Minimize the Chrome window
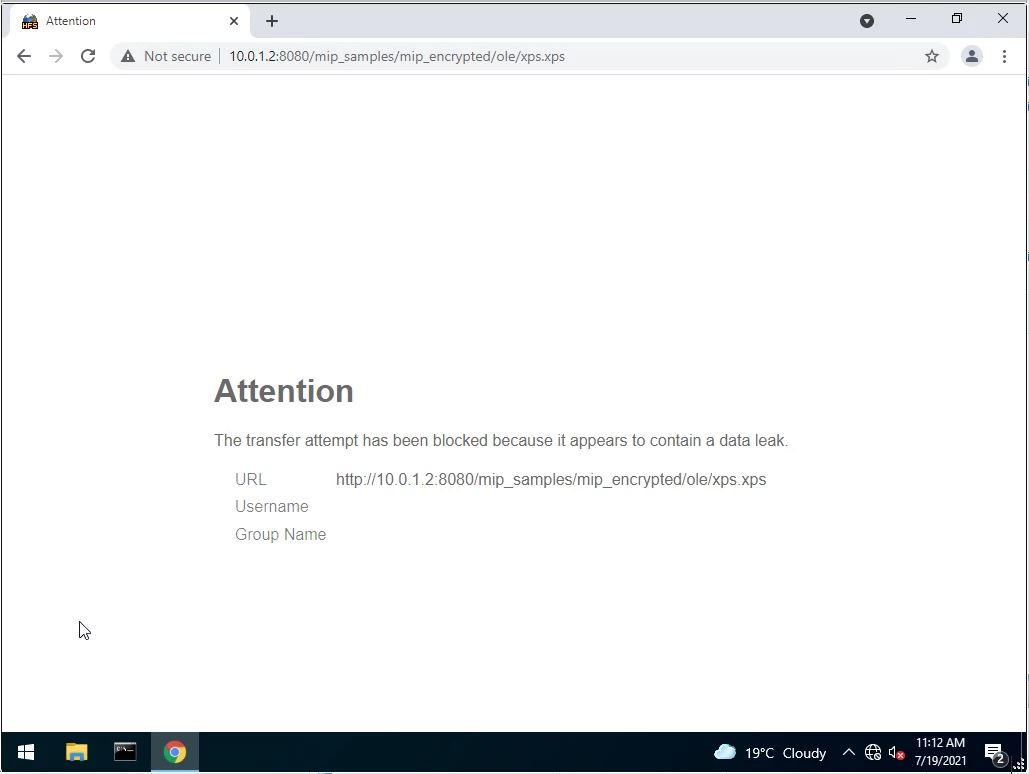The height and width of the screenshot is (774, 1029). click(911, 19)
